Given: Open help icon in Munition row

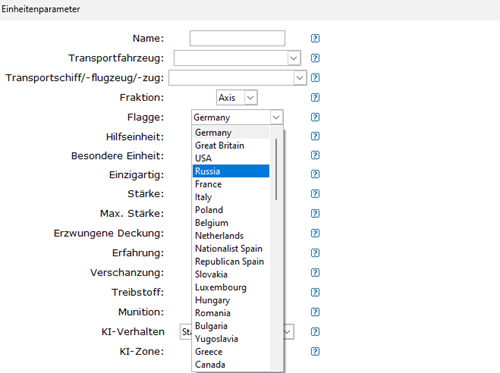Looking at the screenshot, I should (x=315, y=312).
